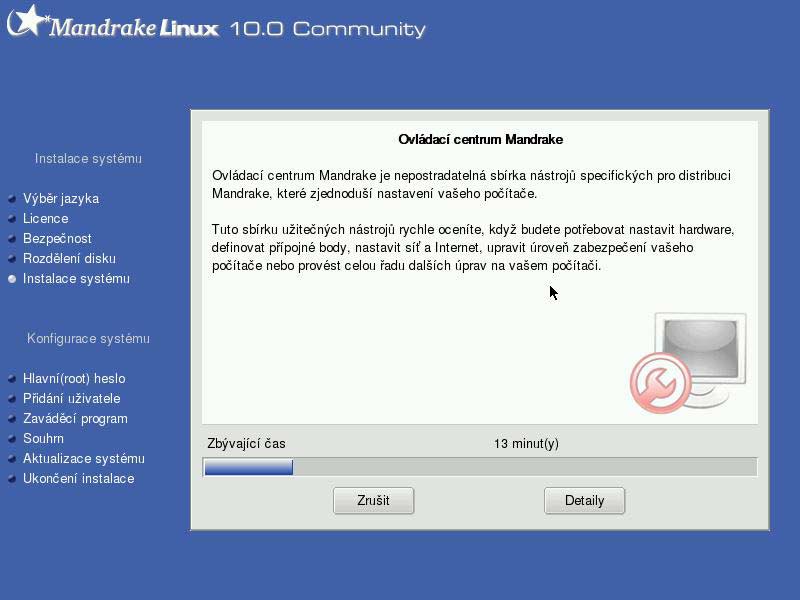Select the Rozdělení disku step
The image size is (800, 600).
tap(69, 258)
